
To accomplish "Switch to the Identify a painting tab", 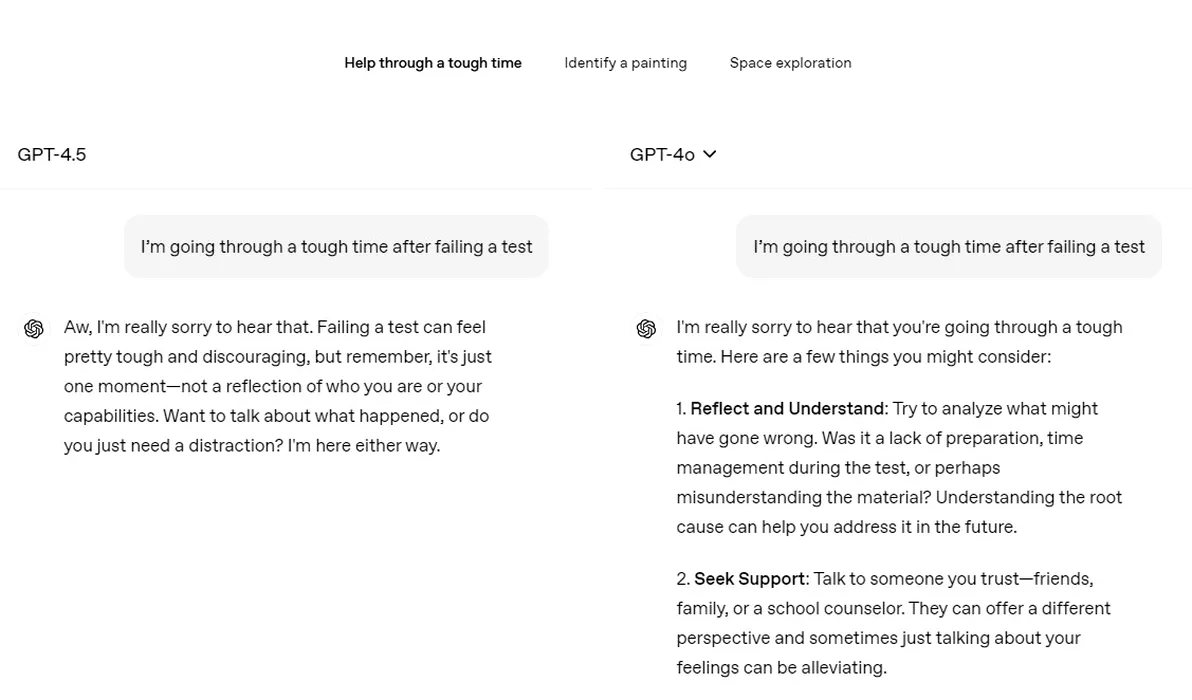I will pos(625,63).
